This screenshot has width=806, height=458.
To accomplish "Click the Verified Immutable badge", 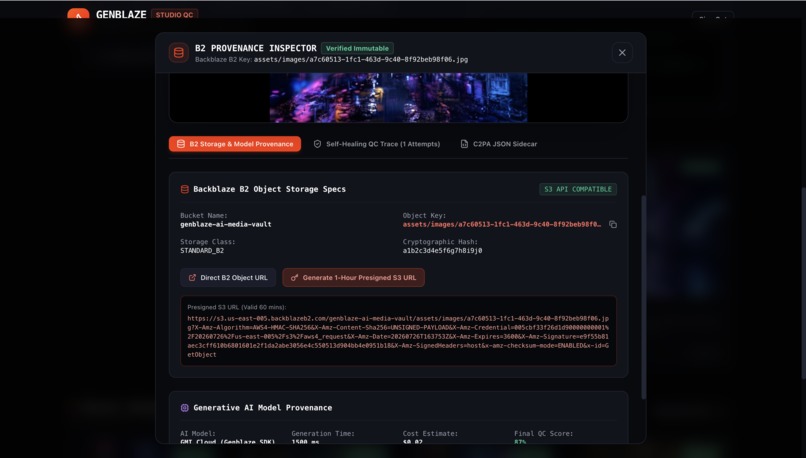I will [357, 48].
